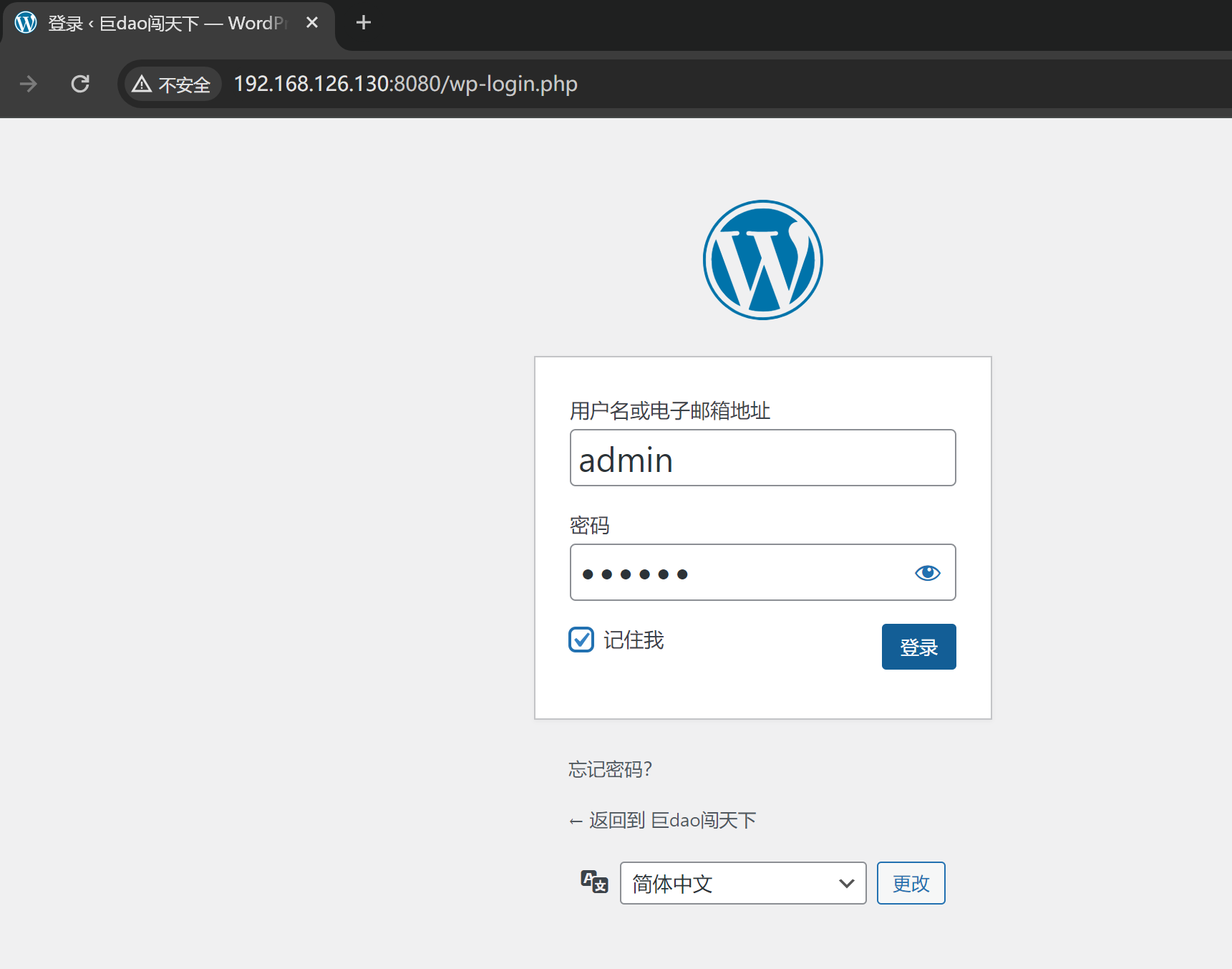The width and height of the screenshot is (1232, 969).
Task: Uncheck the 记住我 checkbox
Action: coord(581,640)
